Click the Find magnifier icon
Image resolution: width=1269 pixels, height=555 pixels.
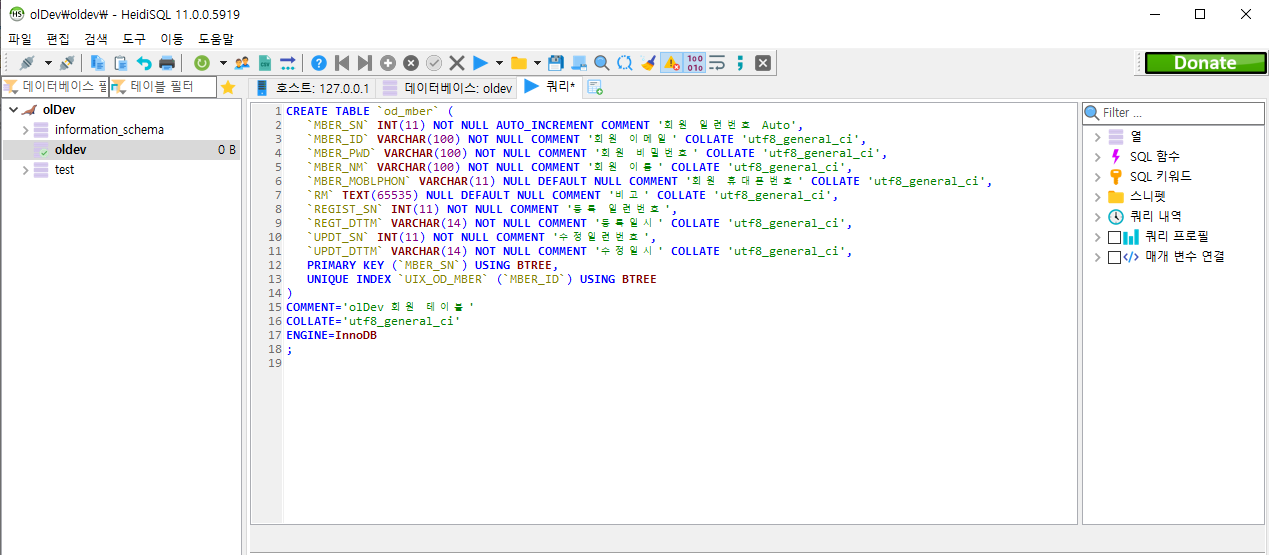(602, 63)
